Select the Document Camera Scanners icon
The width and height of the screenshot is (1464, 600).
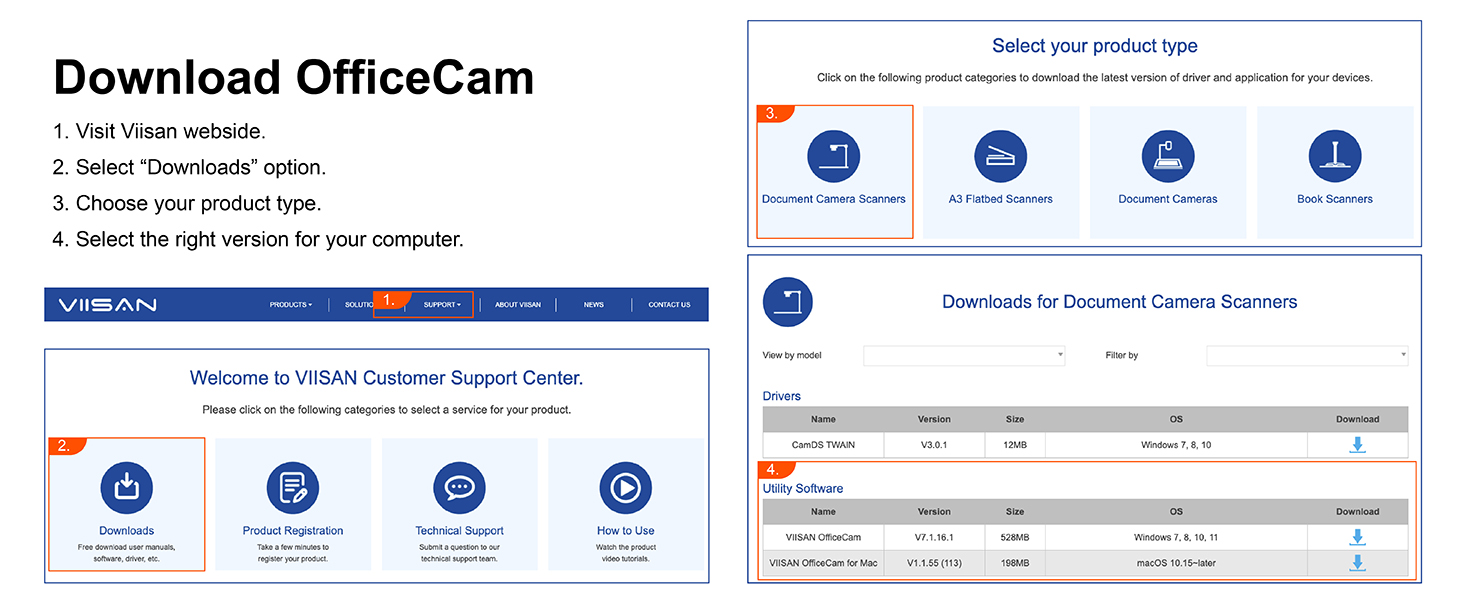(834, 156)
